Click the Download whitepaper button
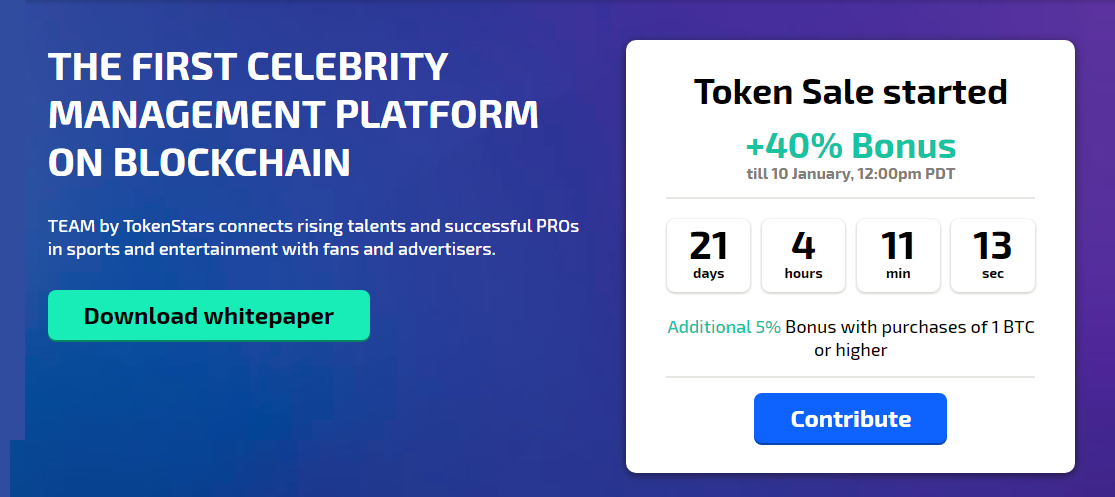Viewport: 1115px width, 497px height. click(x=208, y=315)
